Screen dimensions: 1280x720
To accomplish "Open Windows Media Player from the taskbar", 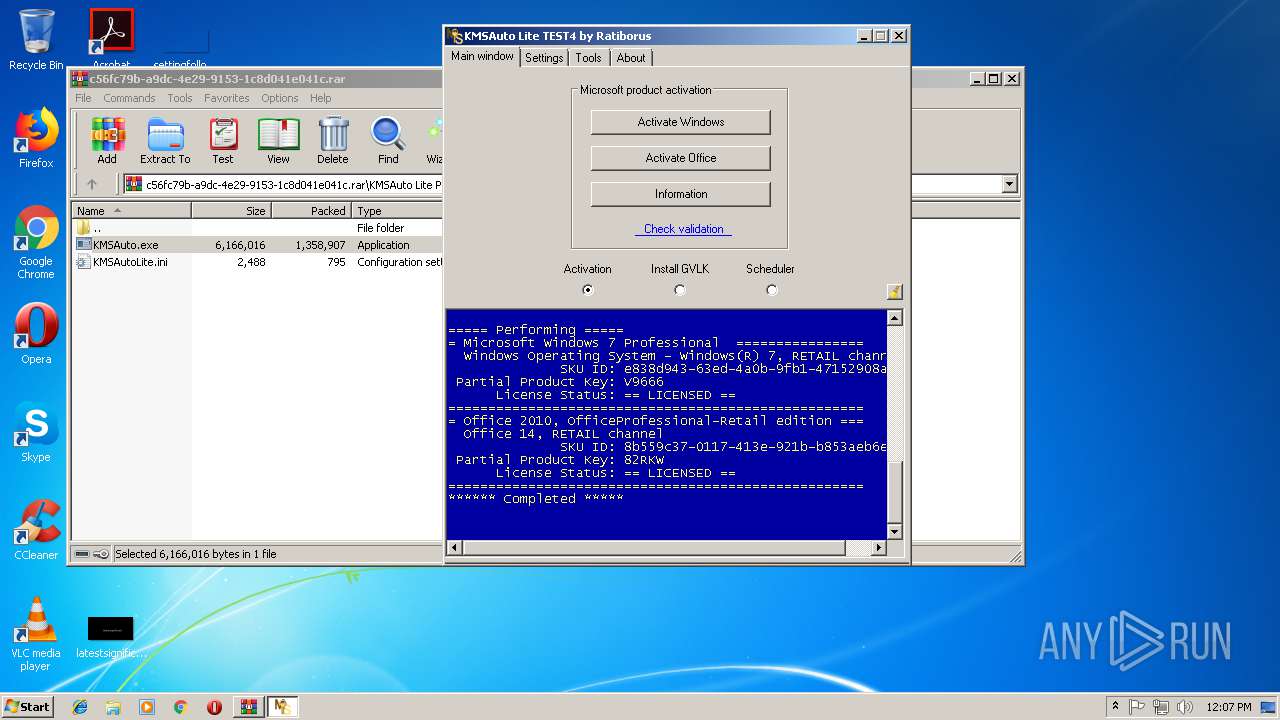I will 147,707.
